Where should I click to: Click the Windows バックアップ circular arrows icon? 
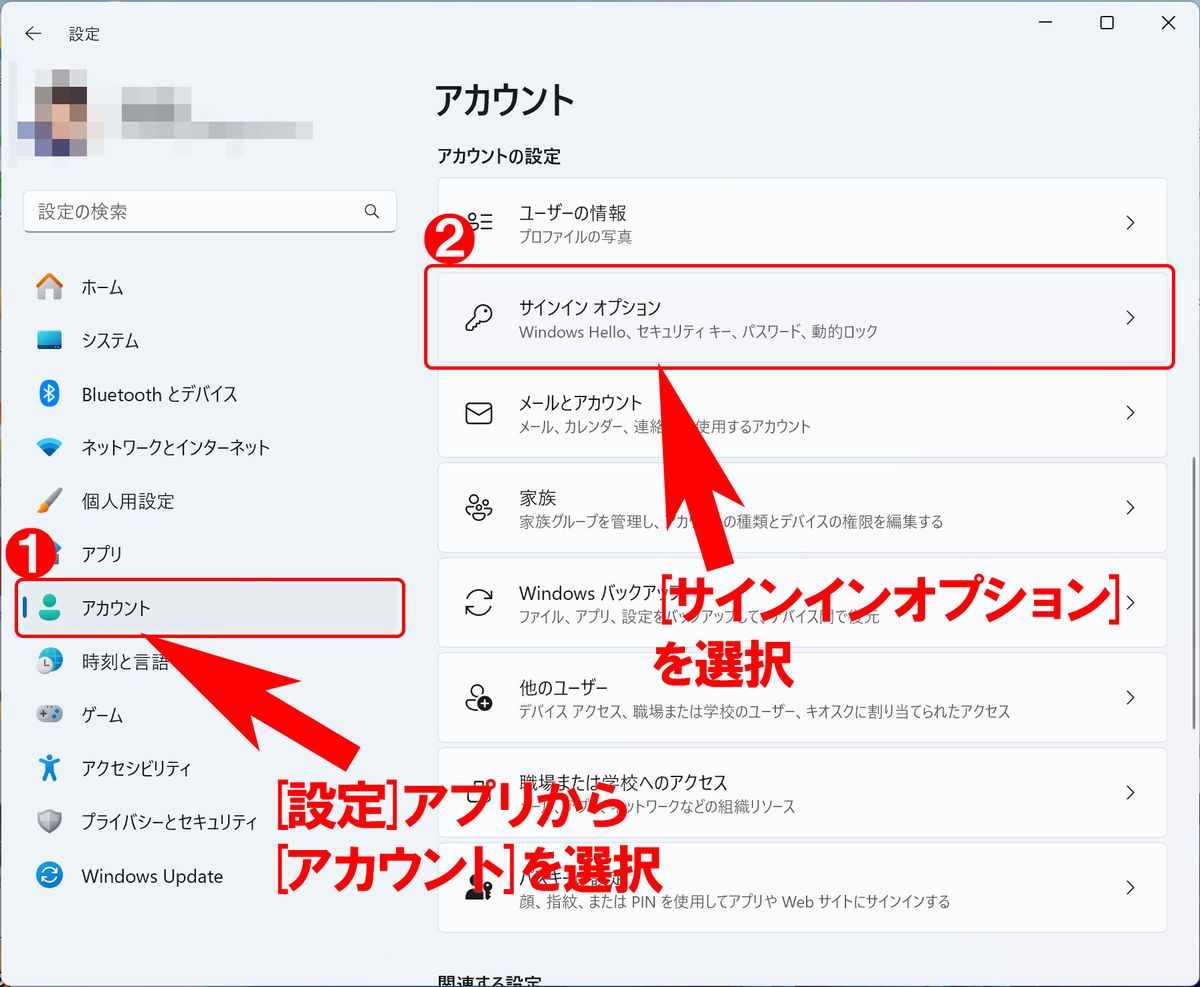click(479, 603)
